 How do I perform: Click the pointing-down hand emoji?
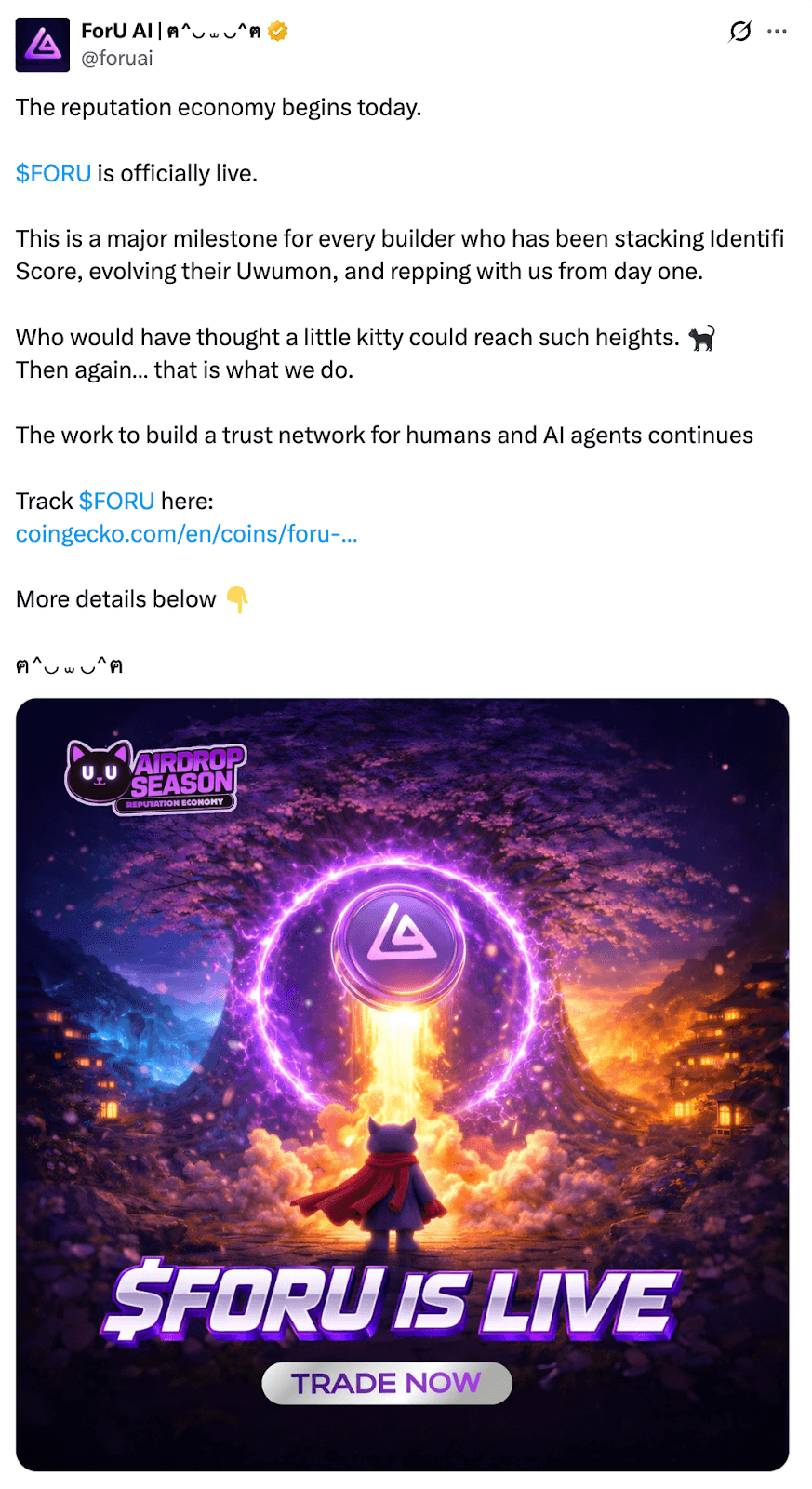click(237, 599)
